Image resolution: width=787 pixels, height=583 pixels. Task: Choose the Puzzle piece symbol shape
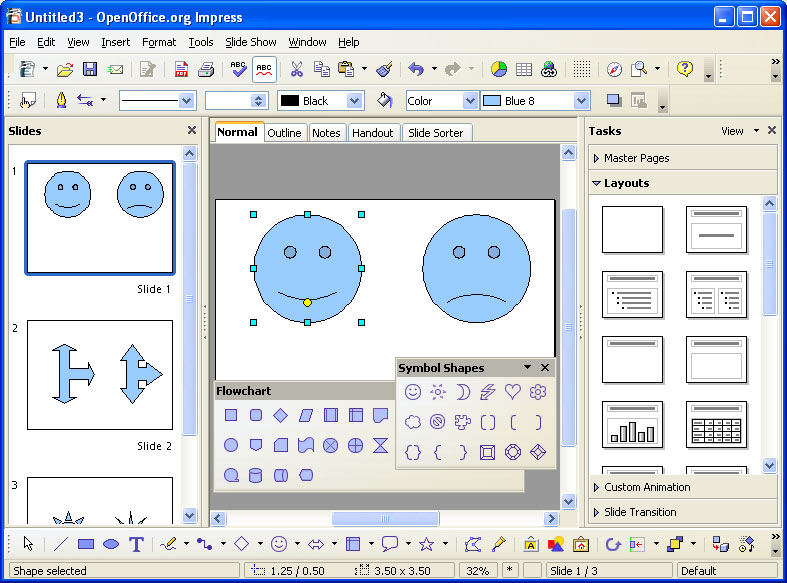point(463,422)
